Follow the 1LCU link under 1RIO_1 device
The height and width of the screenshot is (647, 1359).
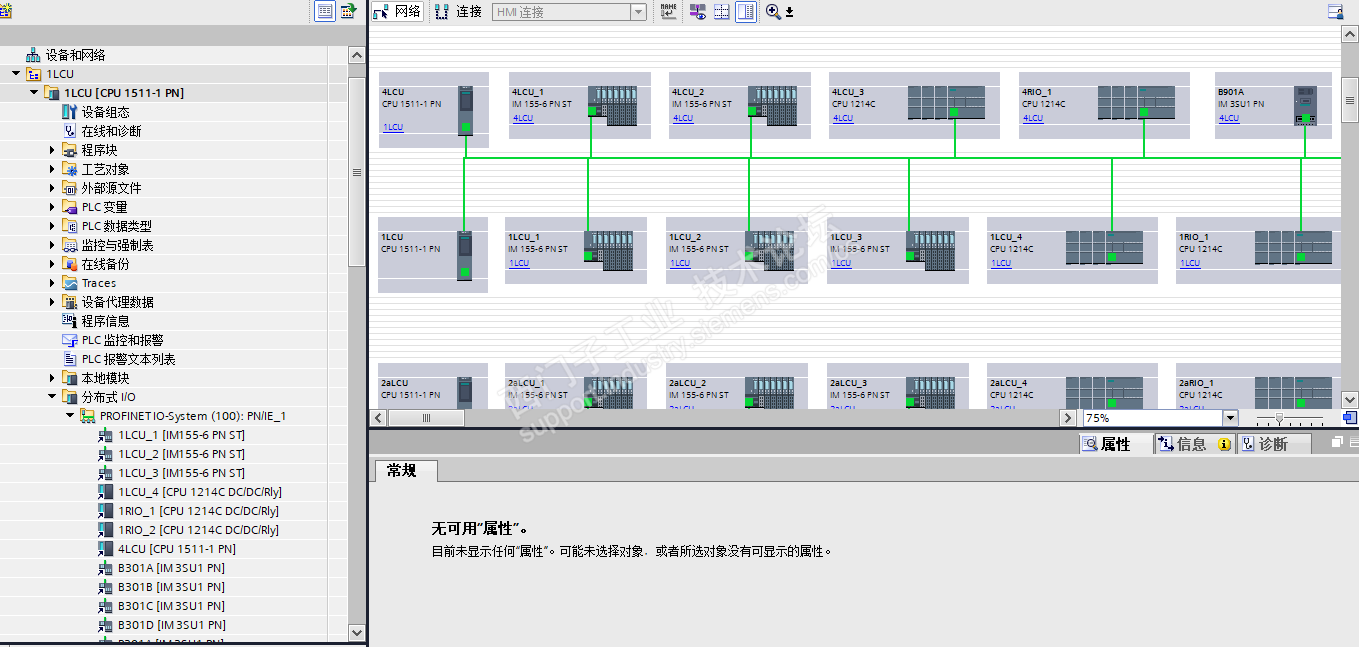pyautogui.click(x=1190, y=263)
